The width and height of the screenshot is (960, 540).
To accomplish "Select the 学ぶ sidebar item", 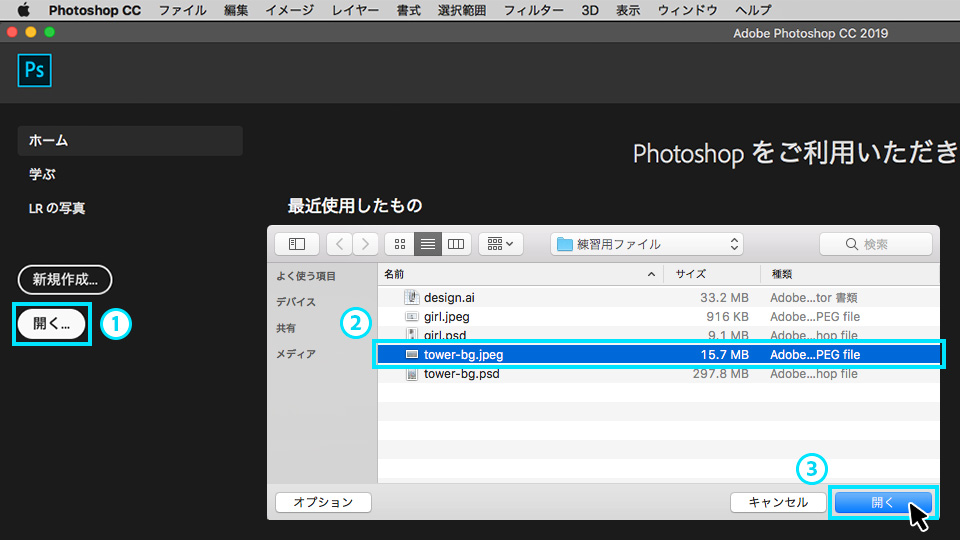I will tap(42, 174).
